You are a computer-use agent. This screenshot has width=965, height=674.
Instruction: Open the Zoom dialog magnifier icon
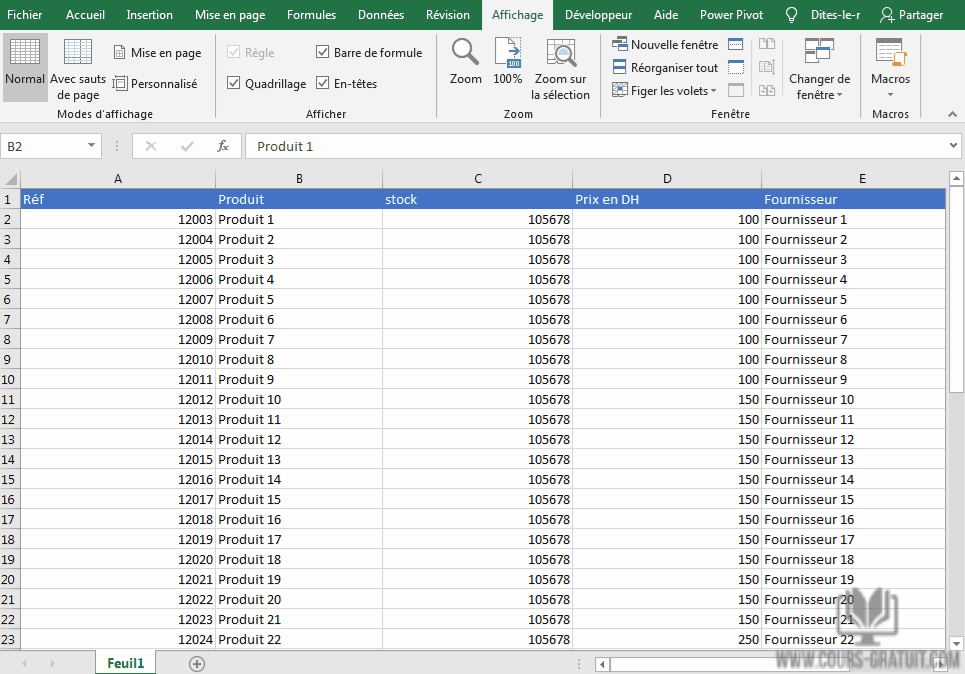click(465, 62)
